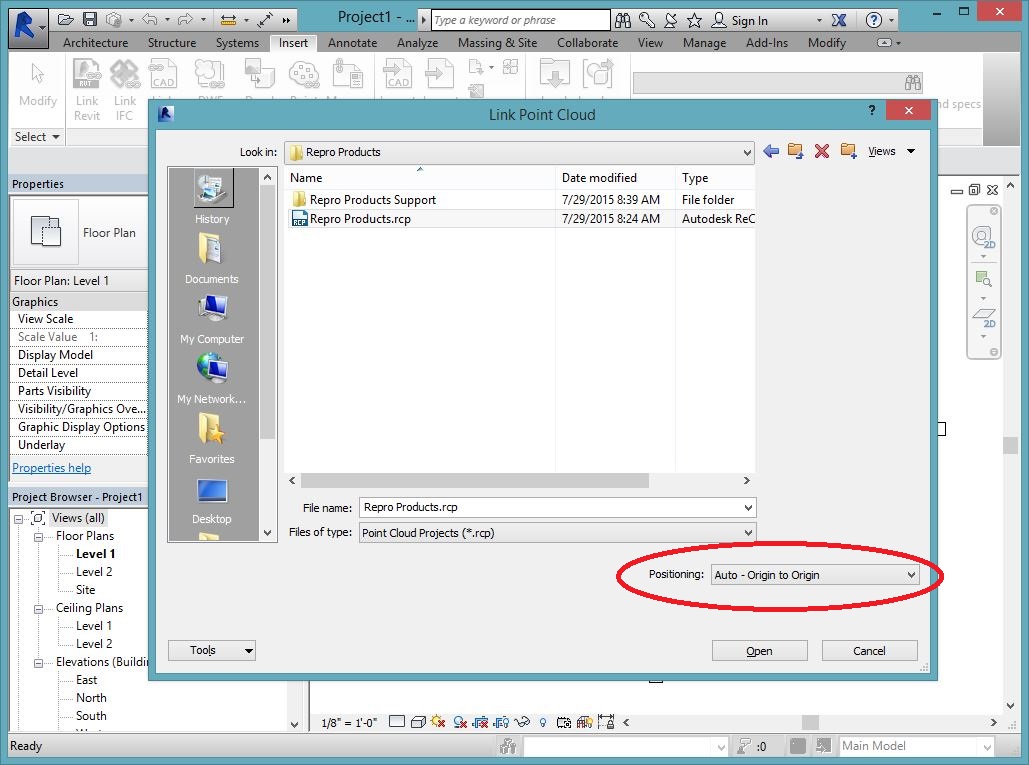Switch to the Massing & Site tab

click(497, 43)
